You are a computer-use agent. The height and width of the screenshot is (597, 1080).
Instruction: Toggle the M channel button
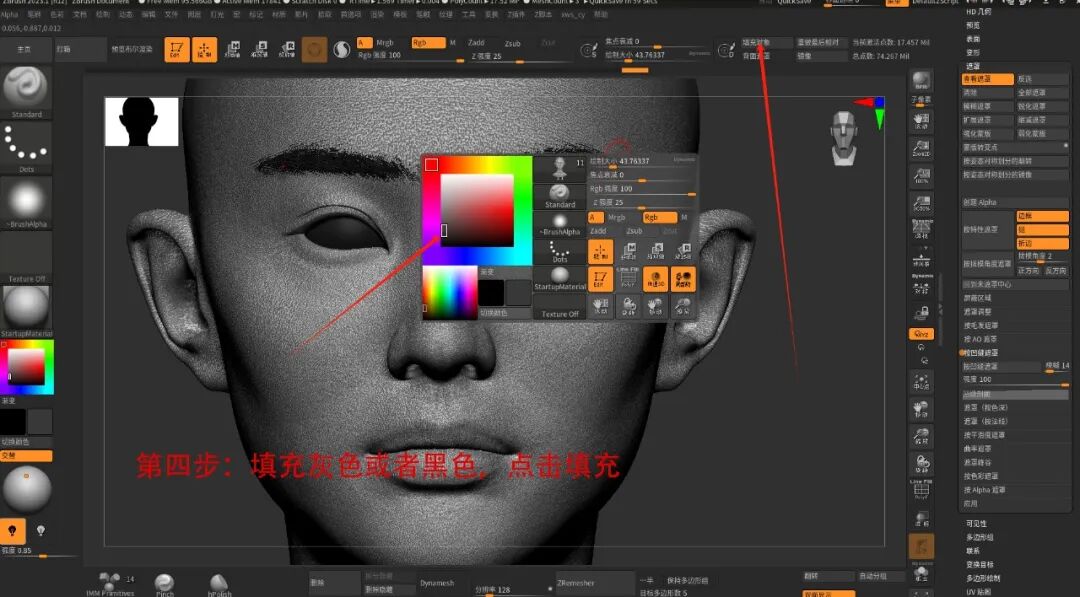pos(451,44)
